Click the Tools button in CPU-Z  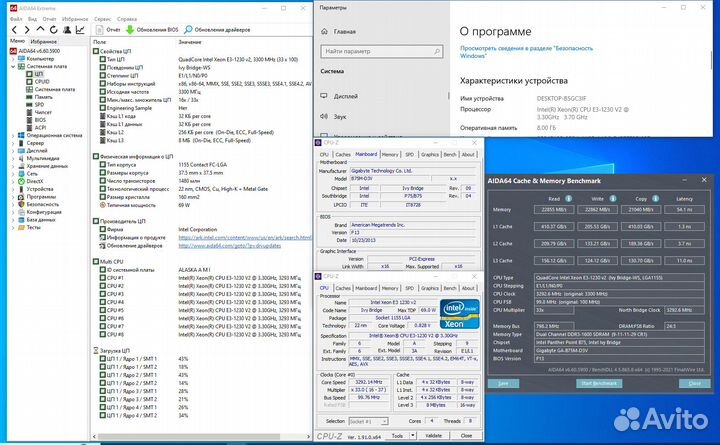[398, 435]
